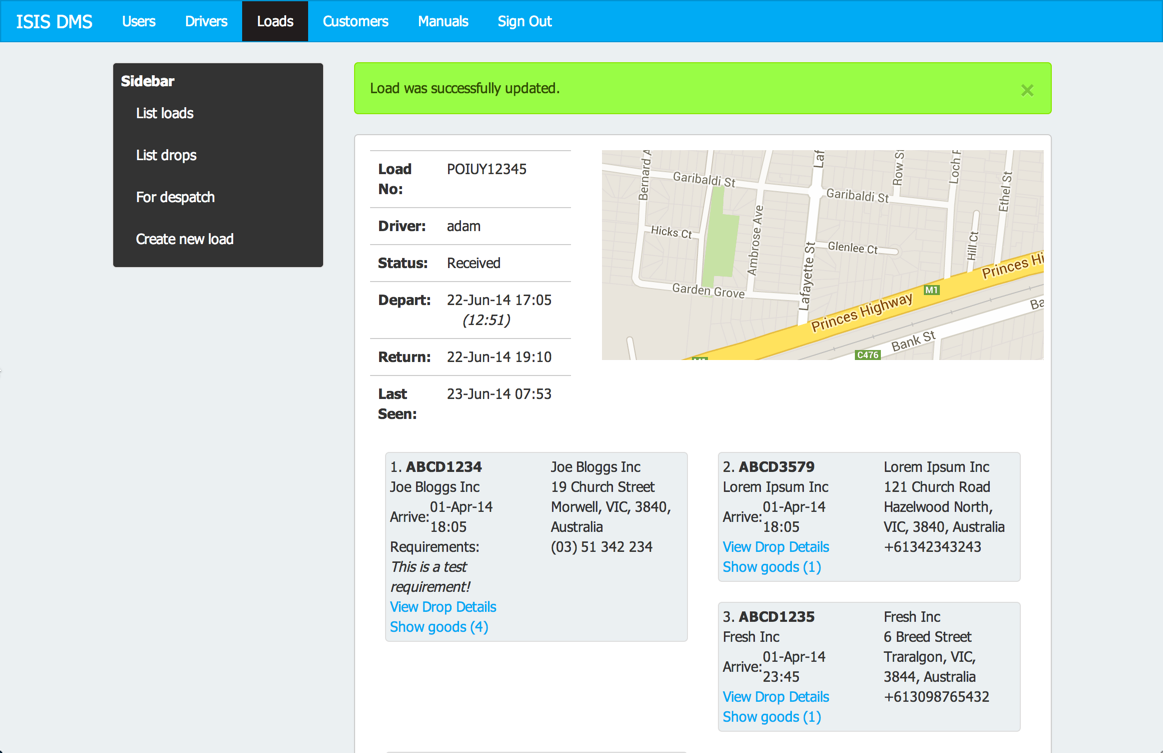Click phone number +61342343243
Screen dimensions: 1163x753
click(x=932, y=547)
